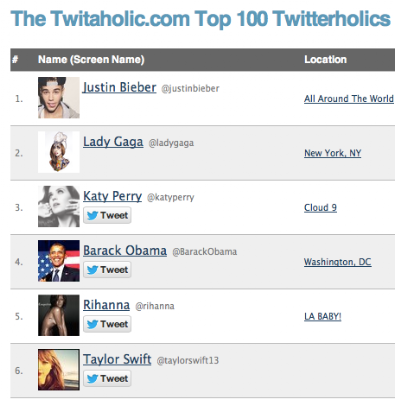Select the All Around The World location
Image resolution: width=395 pixels, height=400 pixels.
pos(349,99)
